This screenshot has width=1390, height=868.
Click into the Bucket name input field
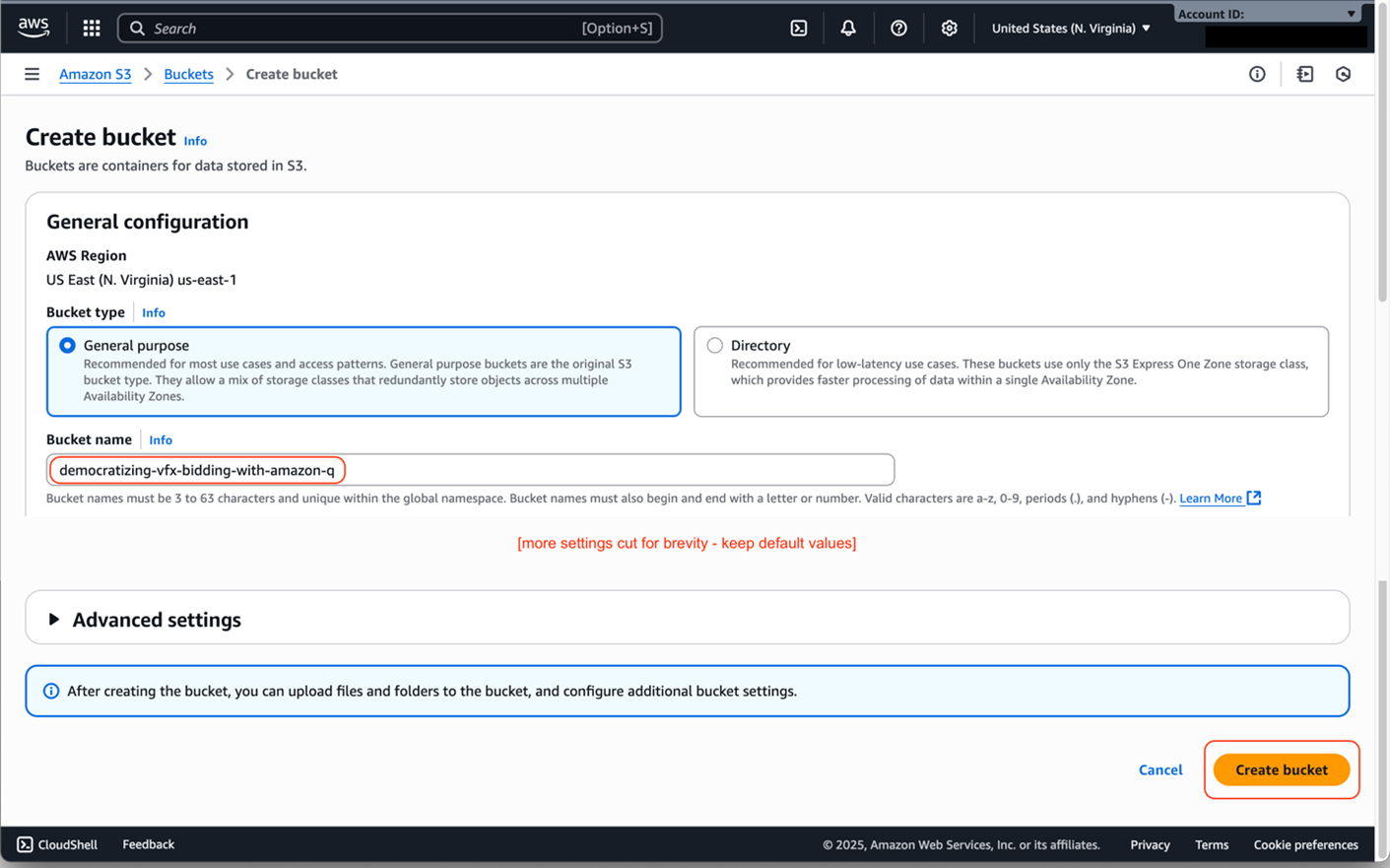click(470, 470)
